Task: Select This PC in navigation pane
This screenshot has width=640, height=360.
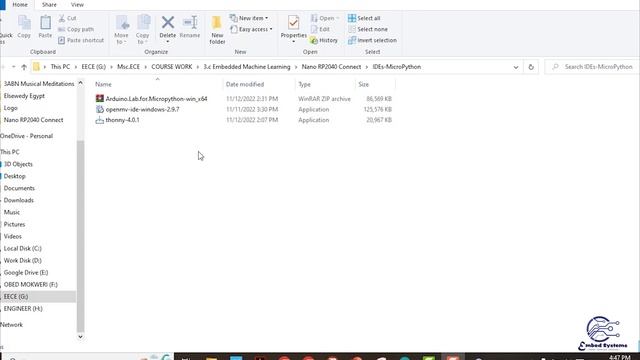Action: [x=10, y=152]
